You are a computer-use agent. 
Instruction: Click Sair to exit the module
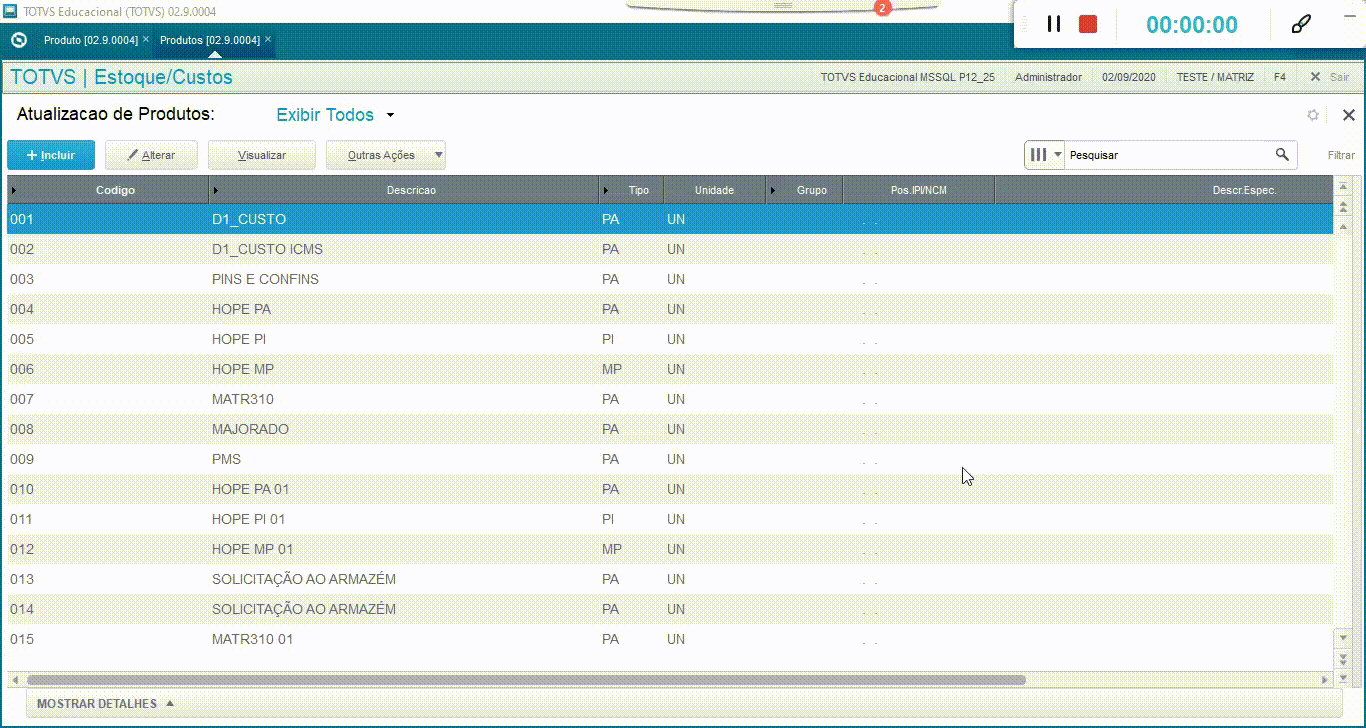pyautogui.click(x=1330, y=77)
